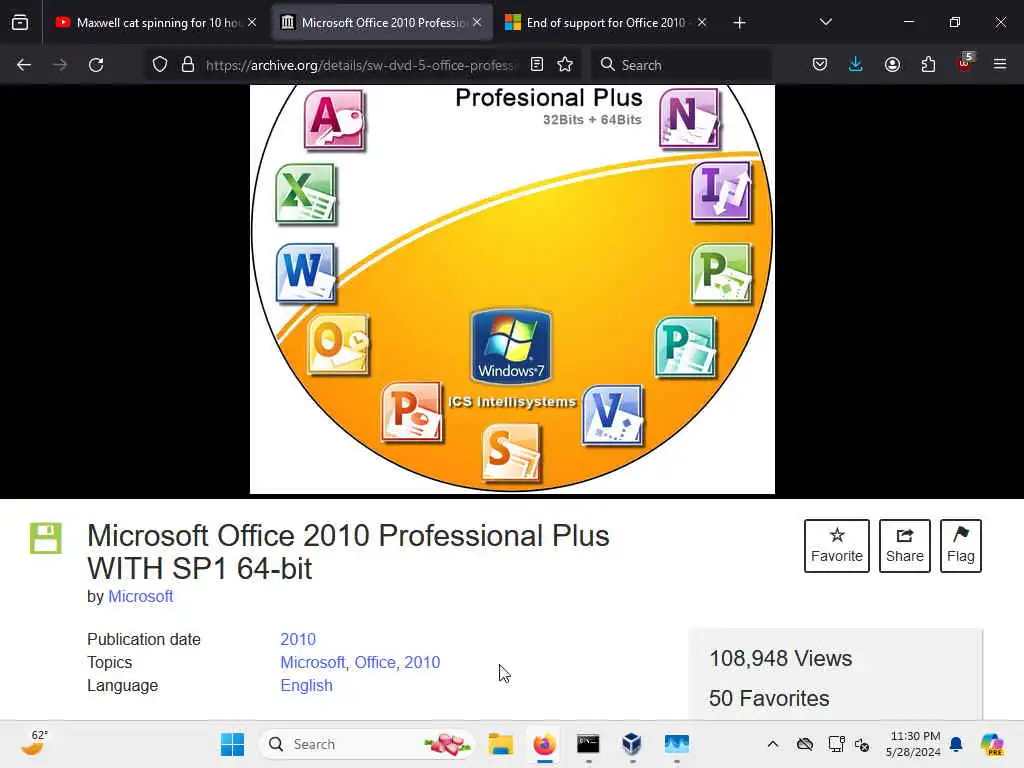Image resolution: width=1024 pixels, height=768 pixels.
Task: Click the item title Microsoft Office 2010 Professional Plus
Action: point(348,552)
